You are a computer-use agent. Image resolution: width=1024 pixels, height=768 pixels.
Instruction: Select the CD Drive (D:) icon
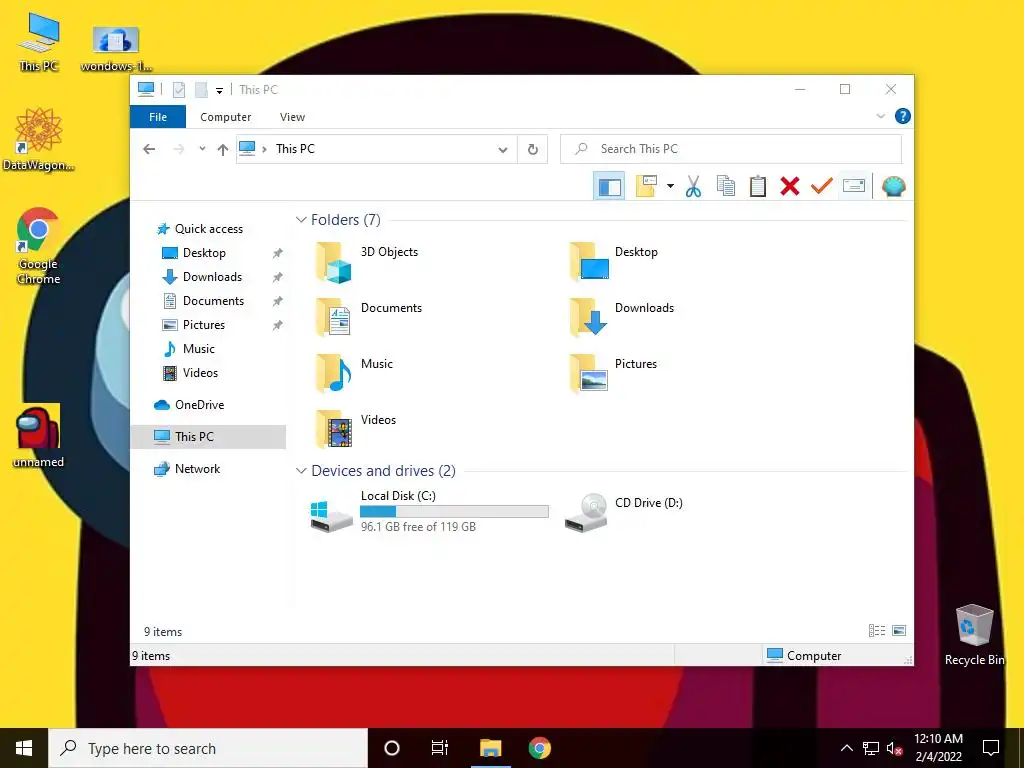pos(586,513)
